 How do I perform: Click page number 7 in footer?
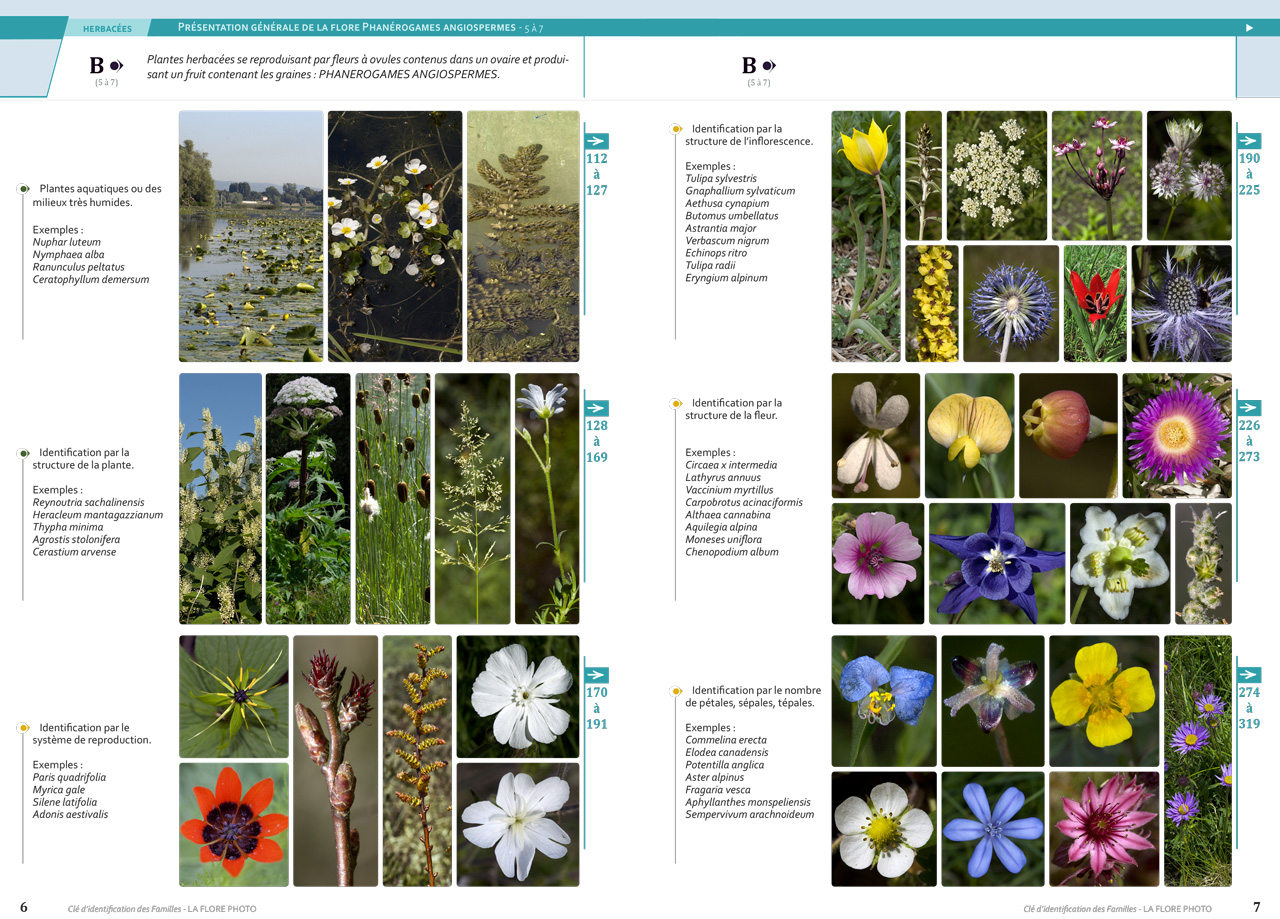(1256, 907)
